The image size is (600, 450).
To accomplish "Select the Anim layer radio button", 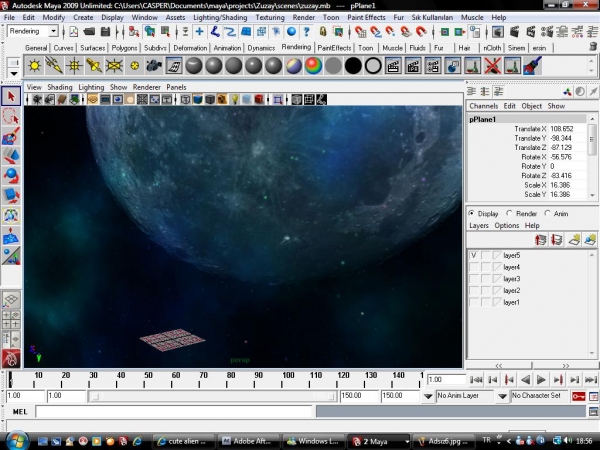I will click(547, 213).
